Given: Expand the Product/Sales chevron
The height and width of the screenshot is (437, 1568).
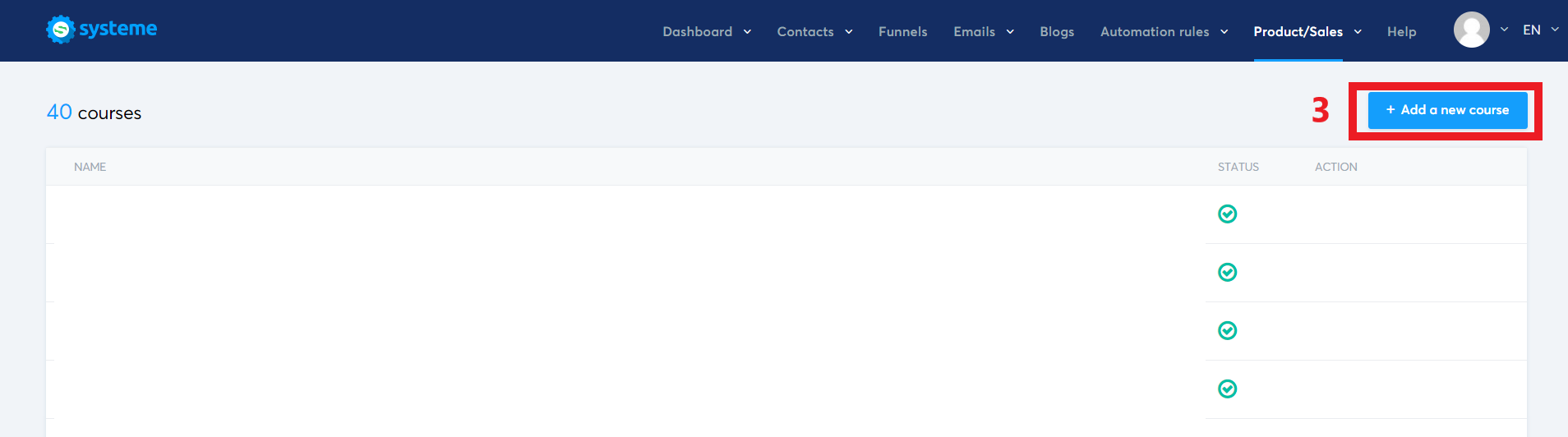Looking at the screenshot, I should (x=1358, y=32).
